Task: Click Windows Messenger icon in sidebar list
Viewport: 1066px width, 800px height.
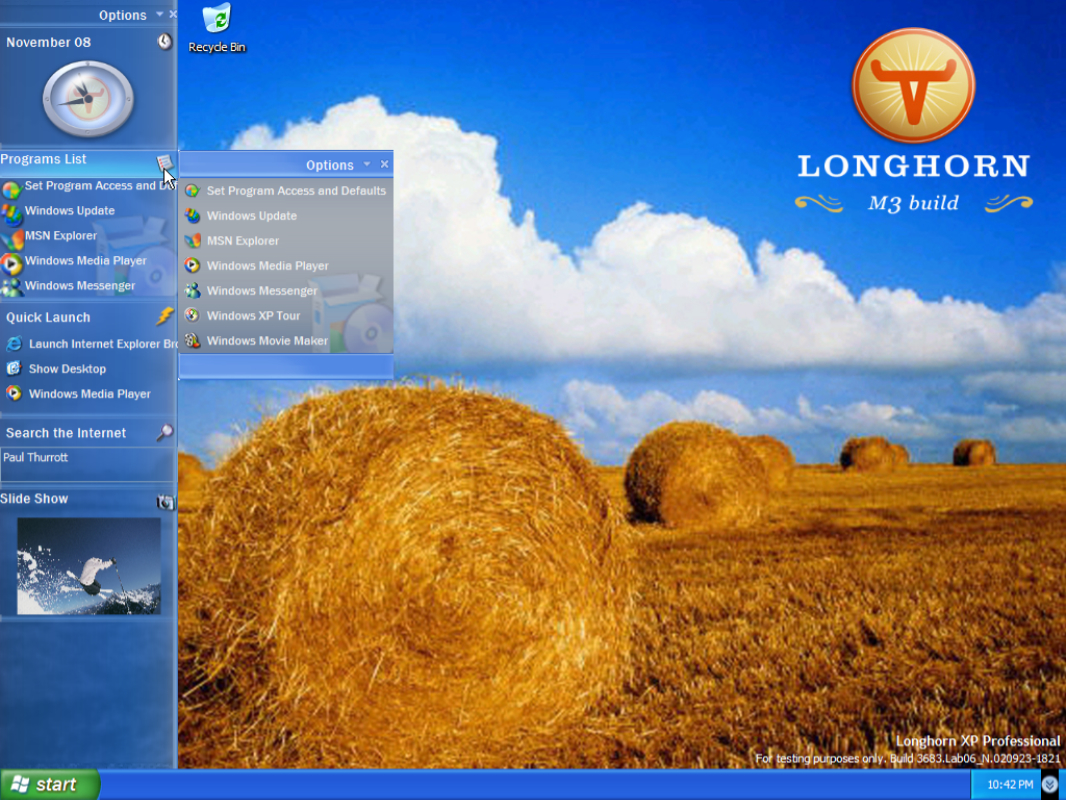Action: [x=11, y=288]
